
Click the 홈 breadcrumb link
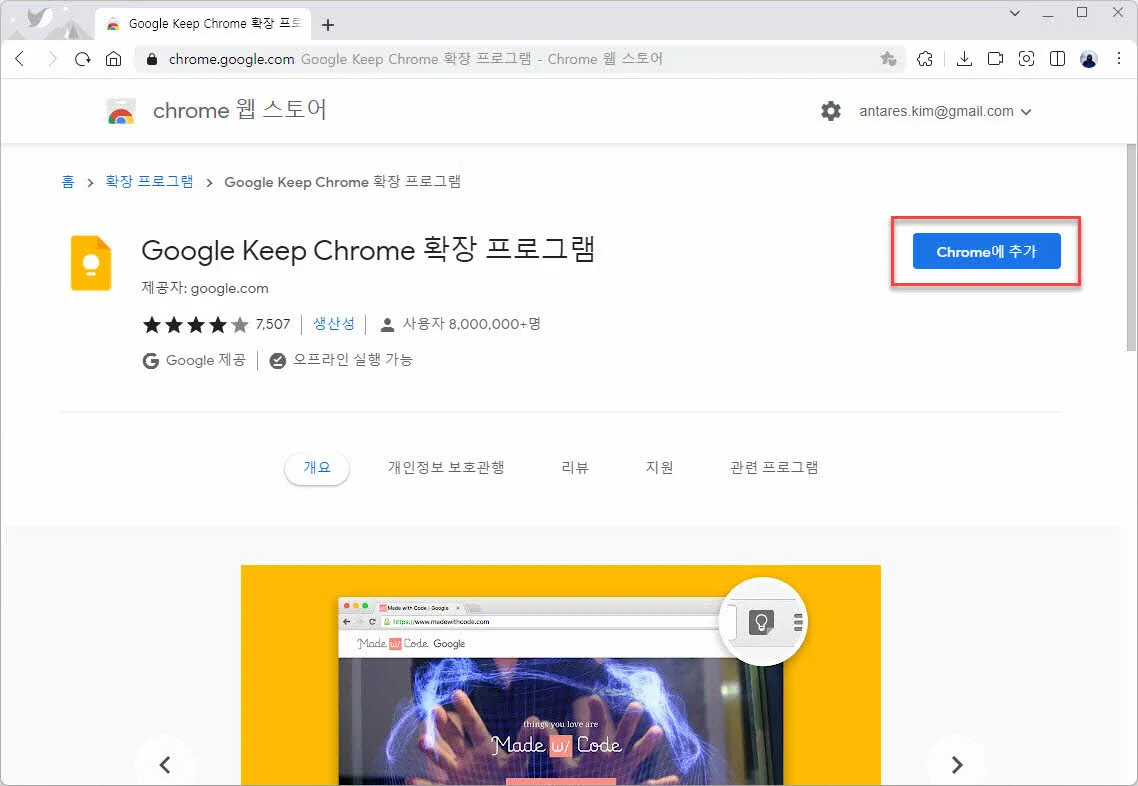pos(67,181)
